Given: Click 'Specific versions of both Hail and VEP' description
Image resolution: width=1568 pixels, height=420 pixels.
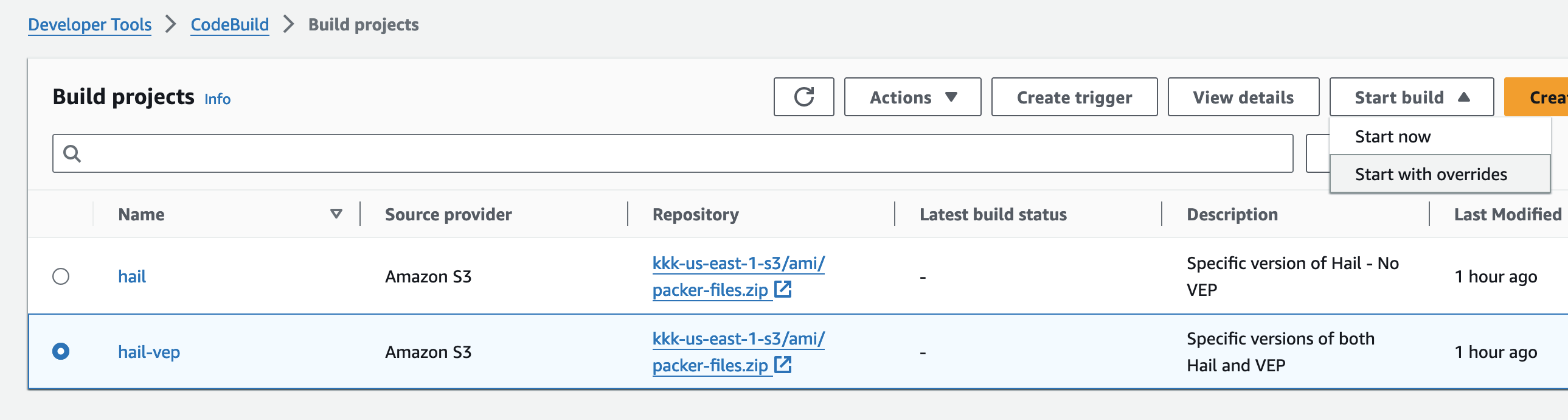Looking at the screenshot, I should pos(1281,352).
